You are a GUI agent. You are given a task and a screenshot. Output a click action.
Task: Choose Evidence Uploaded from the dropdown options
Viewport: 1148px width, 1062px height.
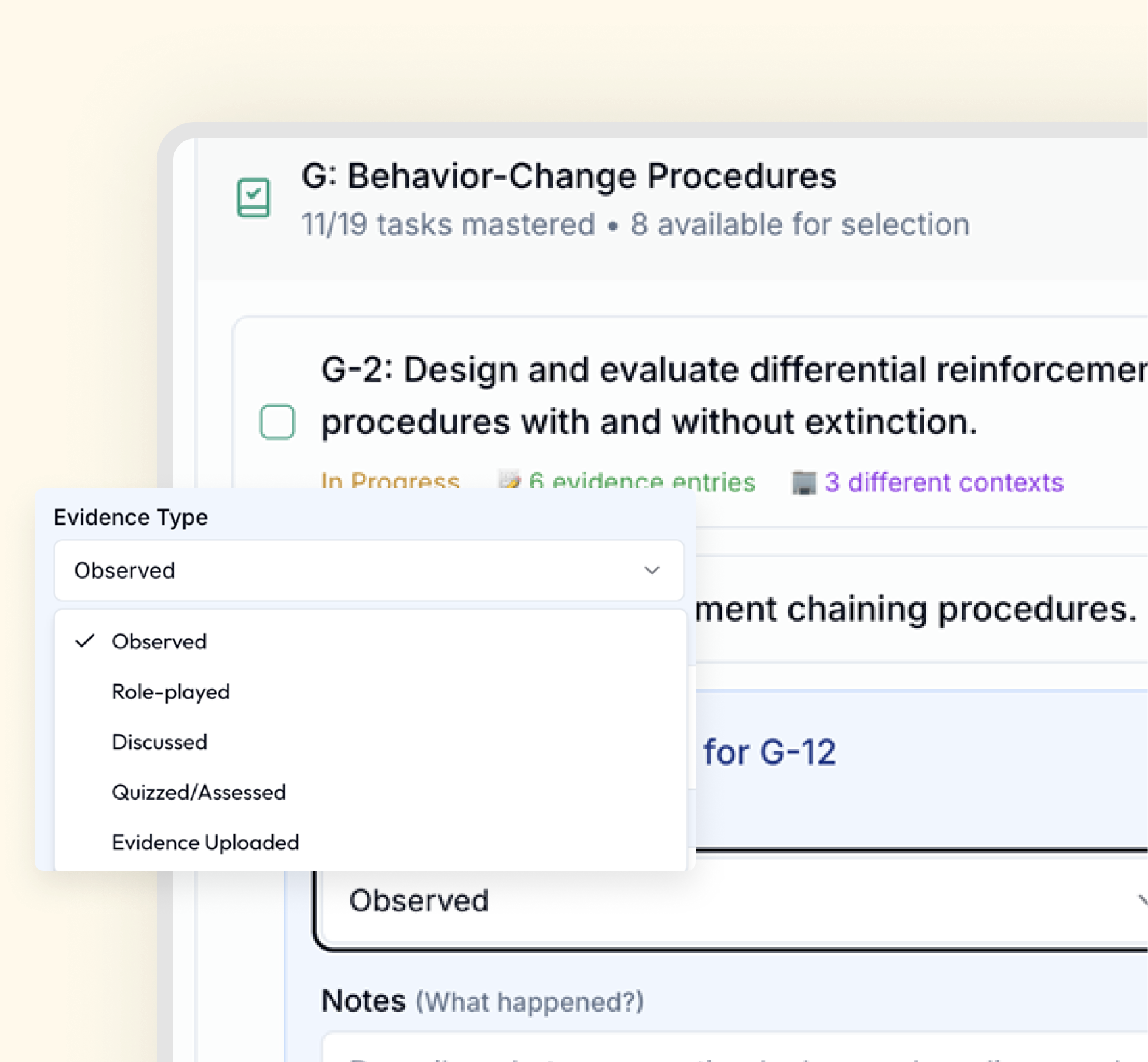[x=205, y=842]
